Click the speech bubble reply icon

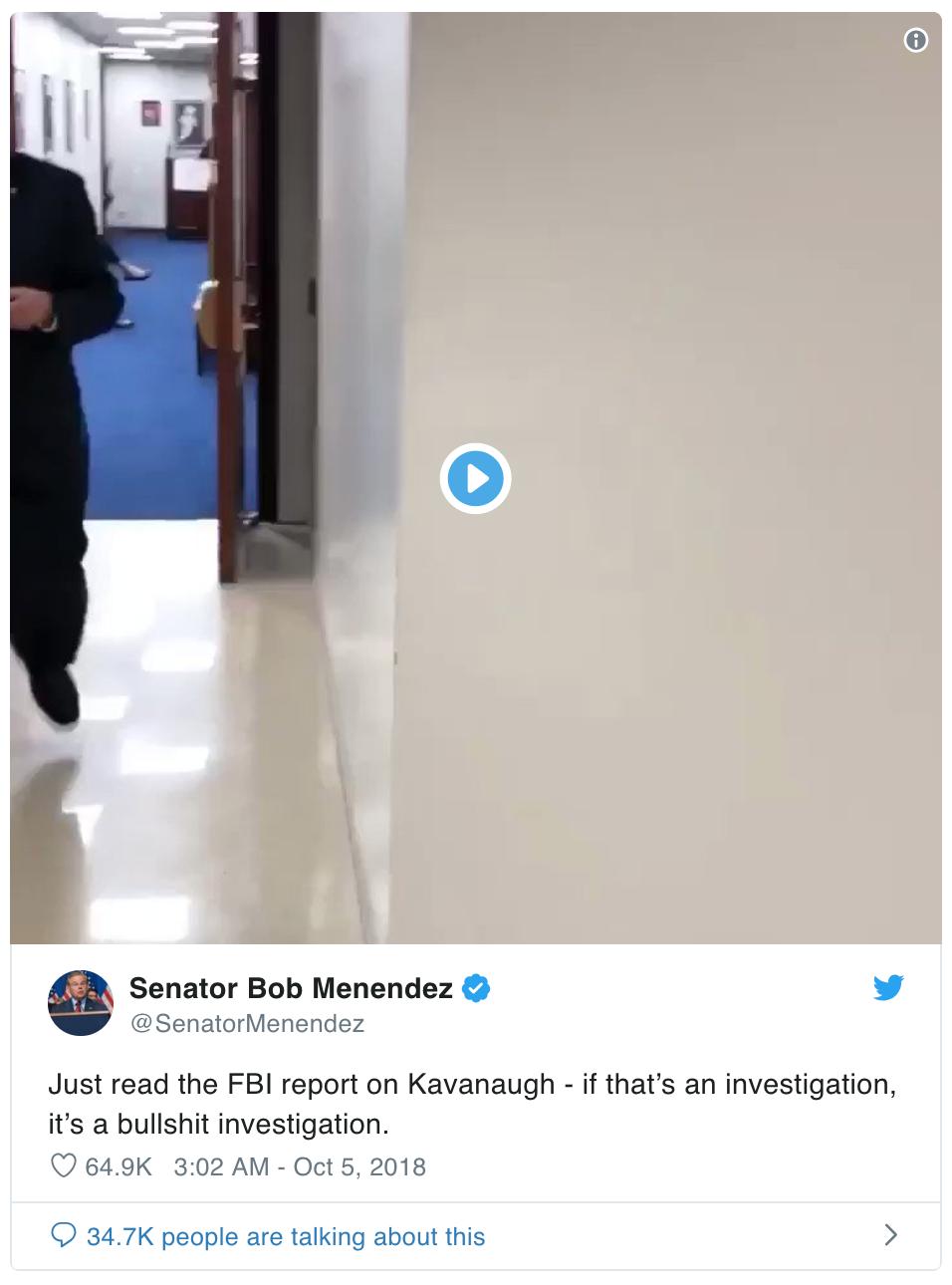click(x=63, y=1236)
